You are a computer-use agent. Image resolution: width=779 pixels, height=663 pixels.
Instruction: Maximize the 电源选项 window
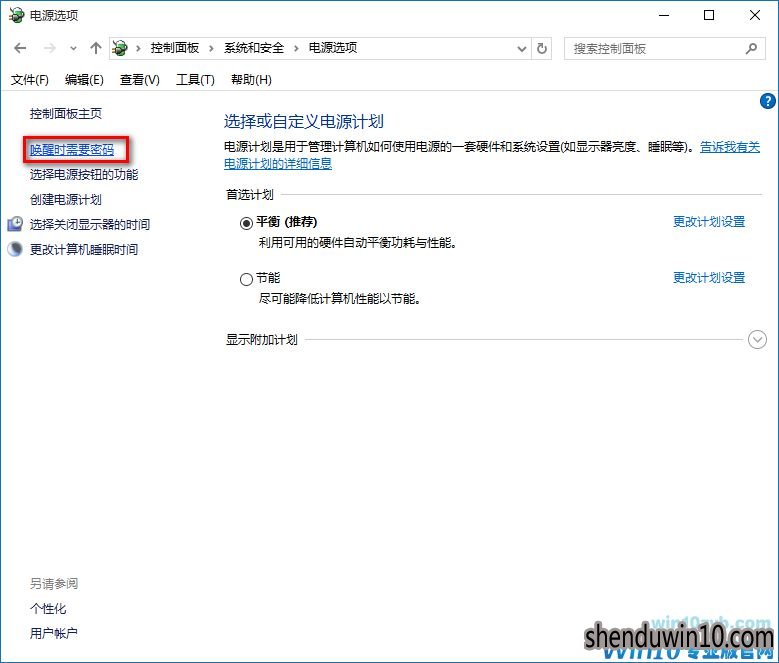click(x=709, y=15)
